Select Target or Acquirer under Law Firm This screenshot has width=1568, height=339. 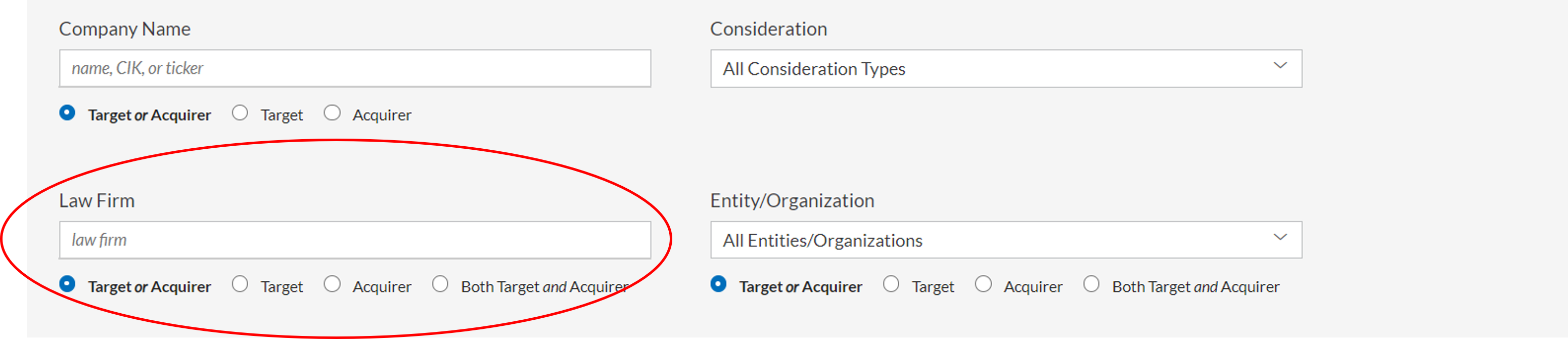point(68,285)
